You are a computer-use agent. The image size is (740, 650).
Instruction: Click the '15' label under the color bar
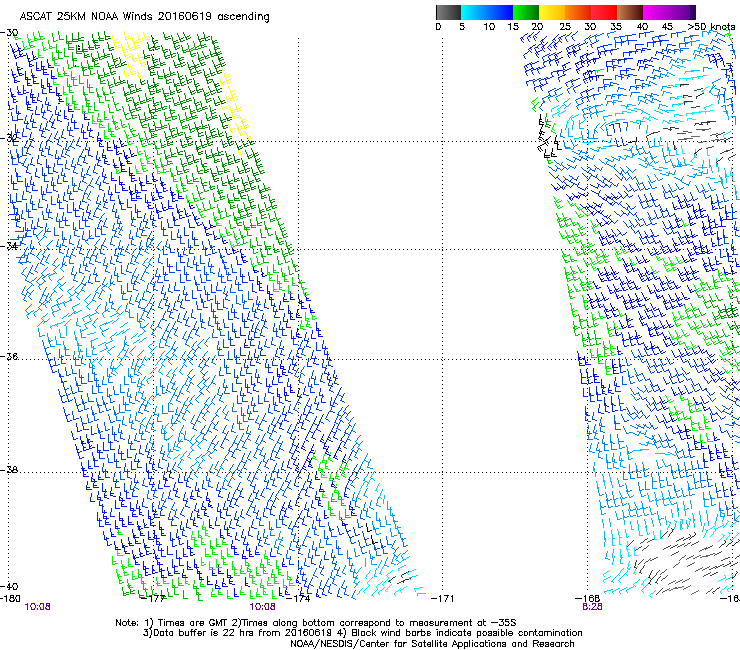point(513,27)
